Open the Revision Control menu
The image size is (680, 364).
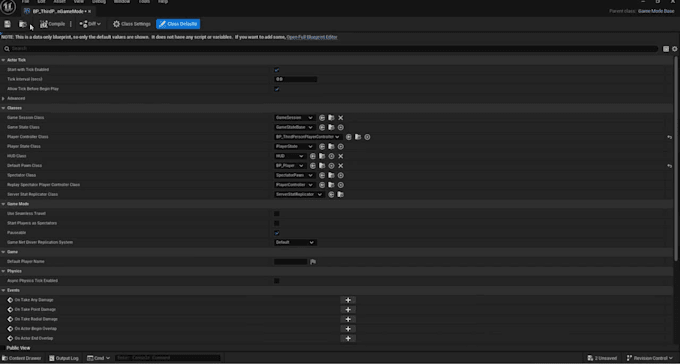(650, 358)
